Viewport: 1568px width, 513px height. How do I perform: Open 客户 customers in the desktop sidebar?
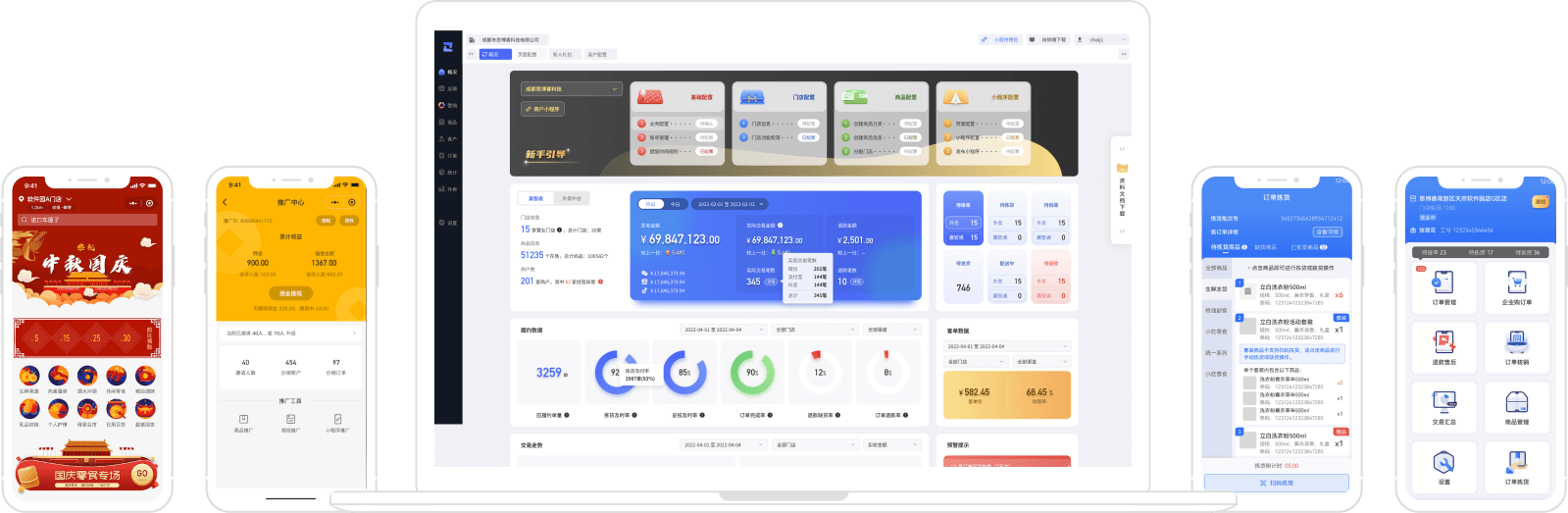coord(447,139)
